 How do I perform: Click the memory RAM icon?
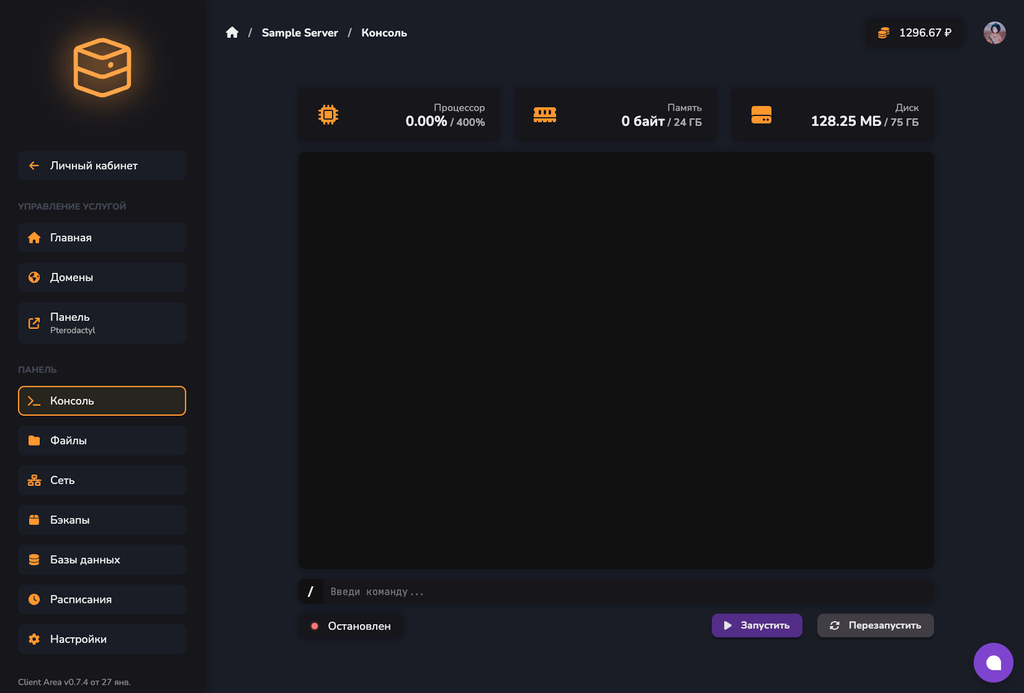click(544, 115)
